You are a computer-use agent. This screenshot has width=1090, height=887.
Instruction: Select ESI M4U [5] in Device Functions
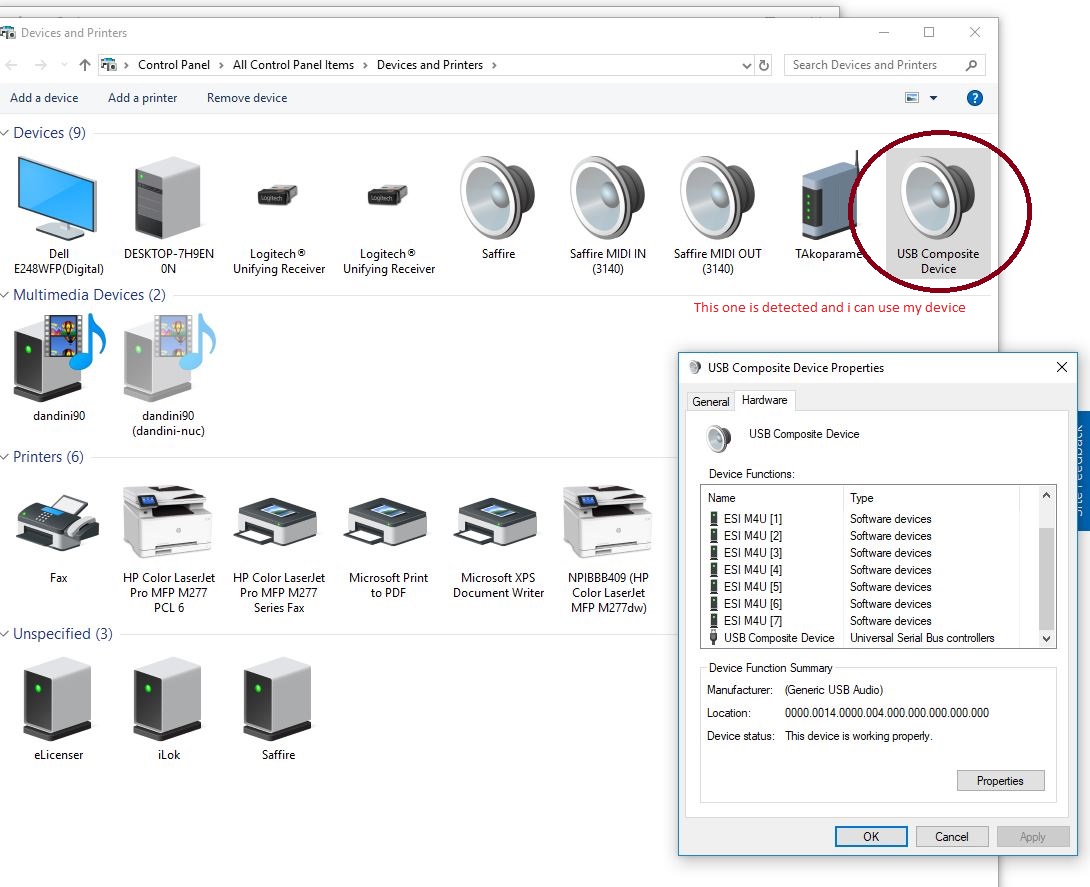pyautogui.click(x=860, y=587)
